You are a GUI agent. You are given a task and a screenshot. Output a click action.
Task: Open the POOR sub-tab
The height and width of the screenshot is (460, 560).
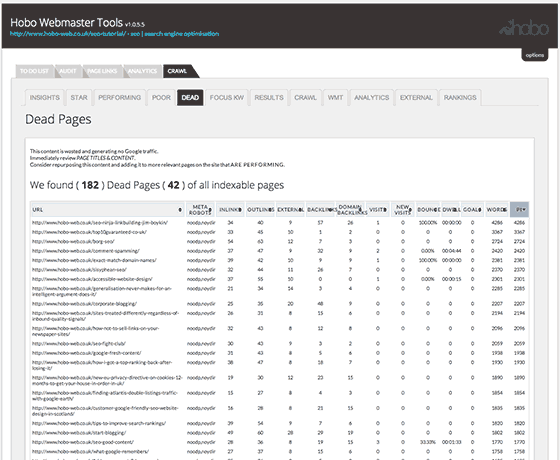(x=161, y=98)
